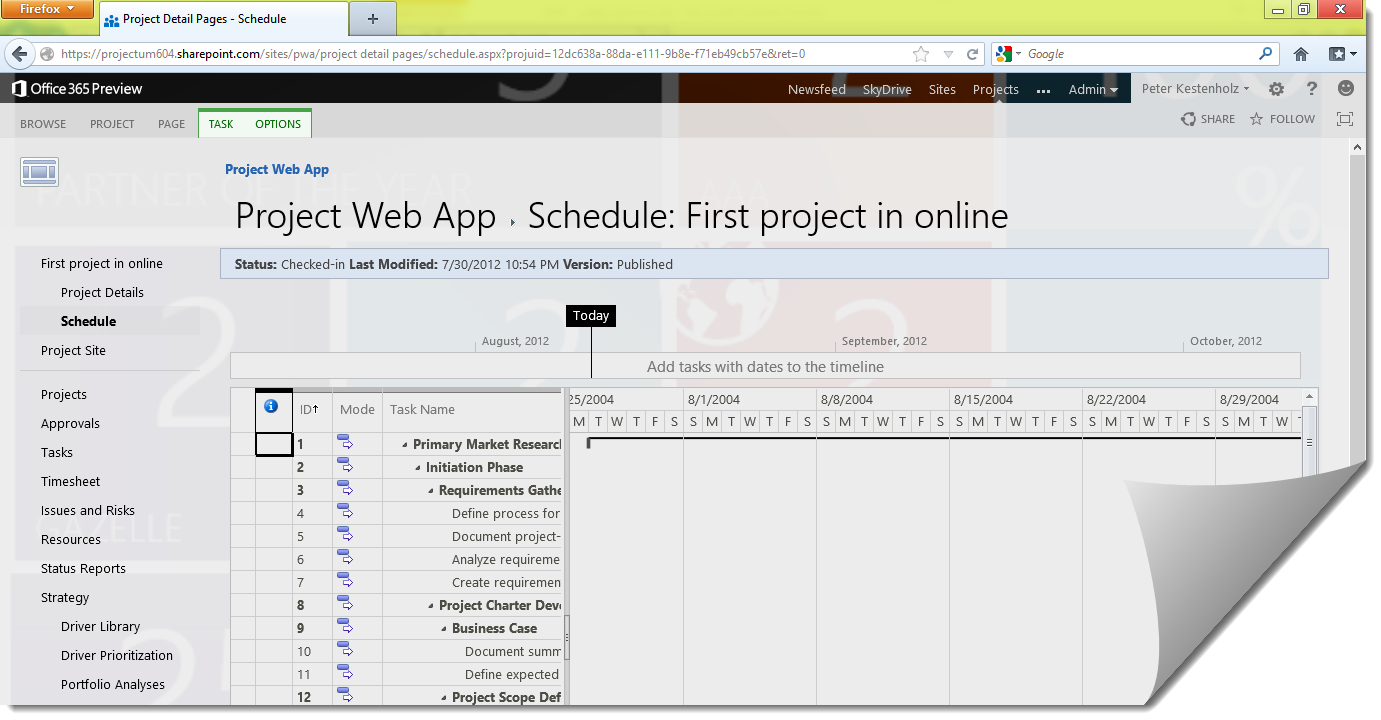
Task: Click the smiley feedback icon
Action: 1346,88
